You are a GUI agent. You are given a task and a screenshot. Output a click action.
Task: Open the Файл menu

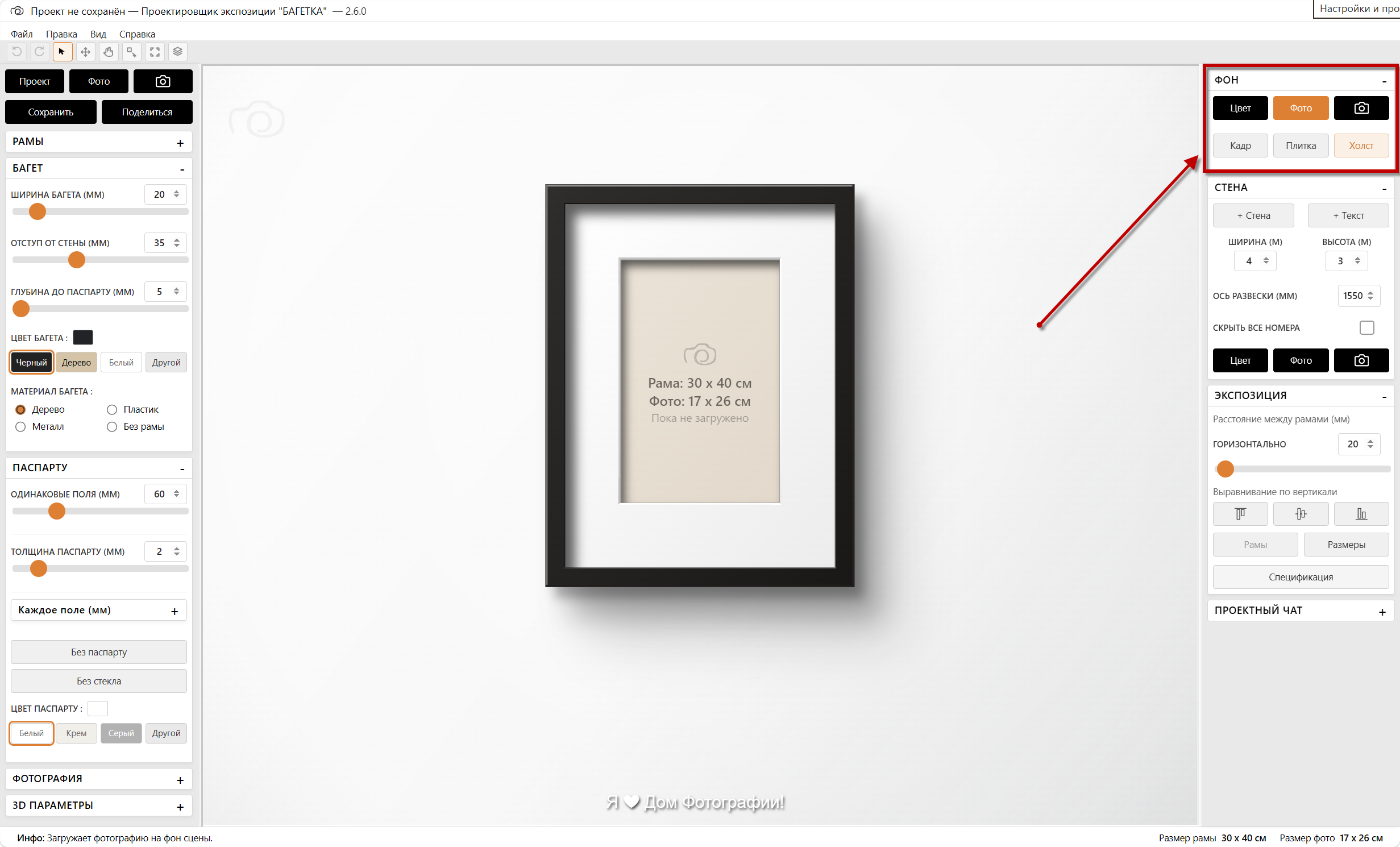[x=22, y=34]
